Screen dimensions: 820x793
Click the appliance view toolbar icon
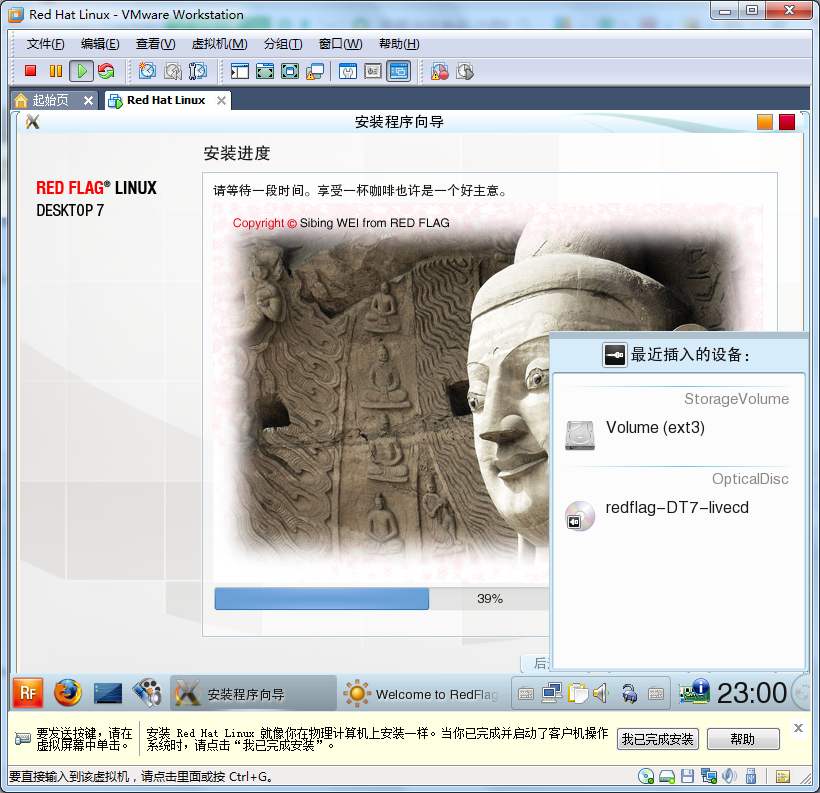tap(373, 71)
